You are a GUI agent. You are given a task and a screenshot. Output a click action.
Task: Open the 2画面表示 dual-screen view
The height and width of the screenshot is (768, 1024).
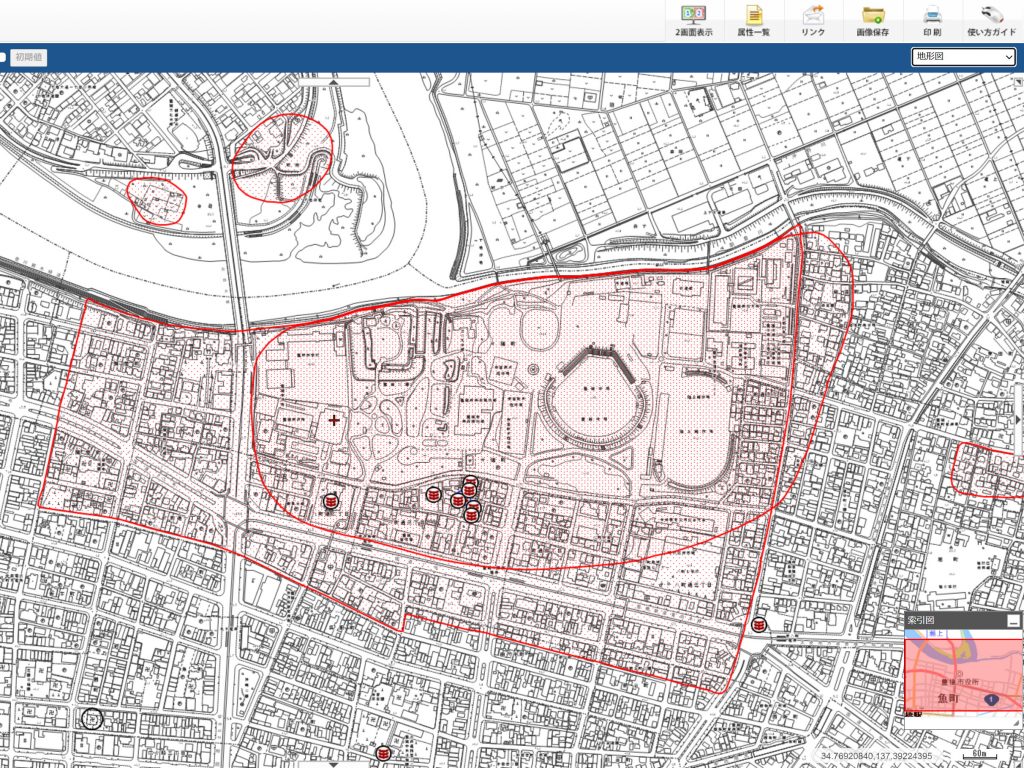click(694, 21)
